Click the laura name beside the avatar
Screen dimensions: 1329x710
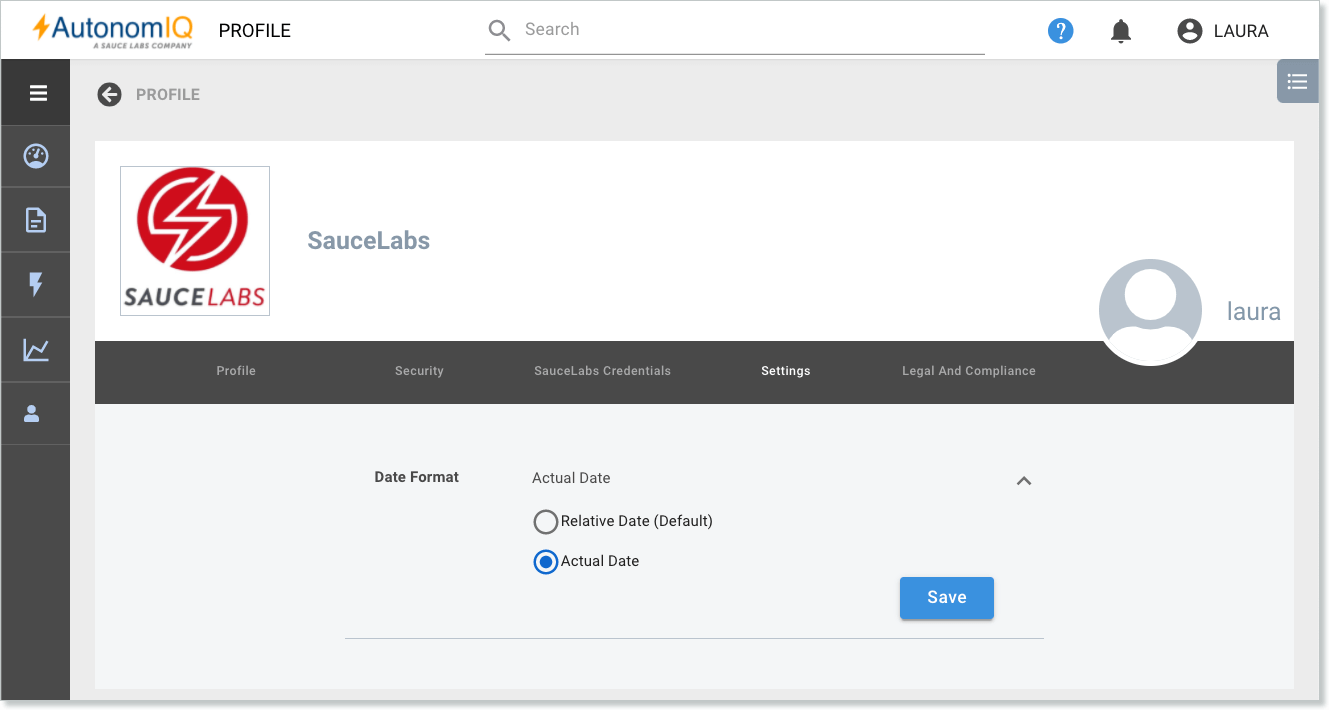[x=1254, y=312]
